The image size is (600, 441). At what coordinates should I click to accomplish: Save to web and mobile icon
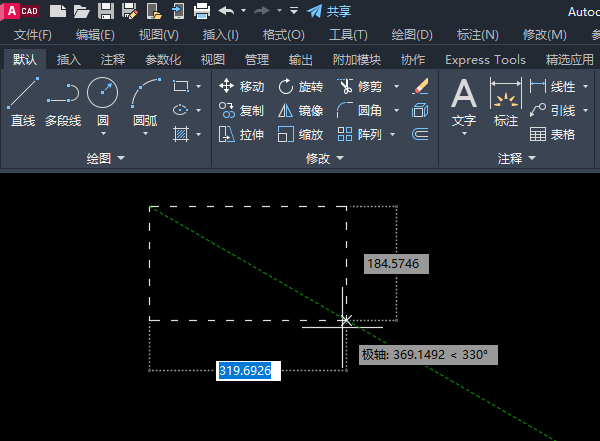(178, 11)
